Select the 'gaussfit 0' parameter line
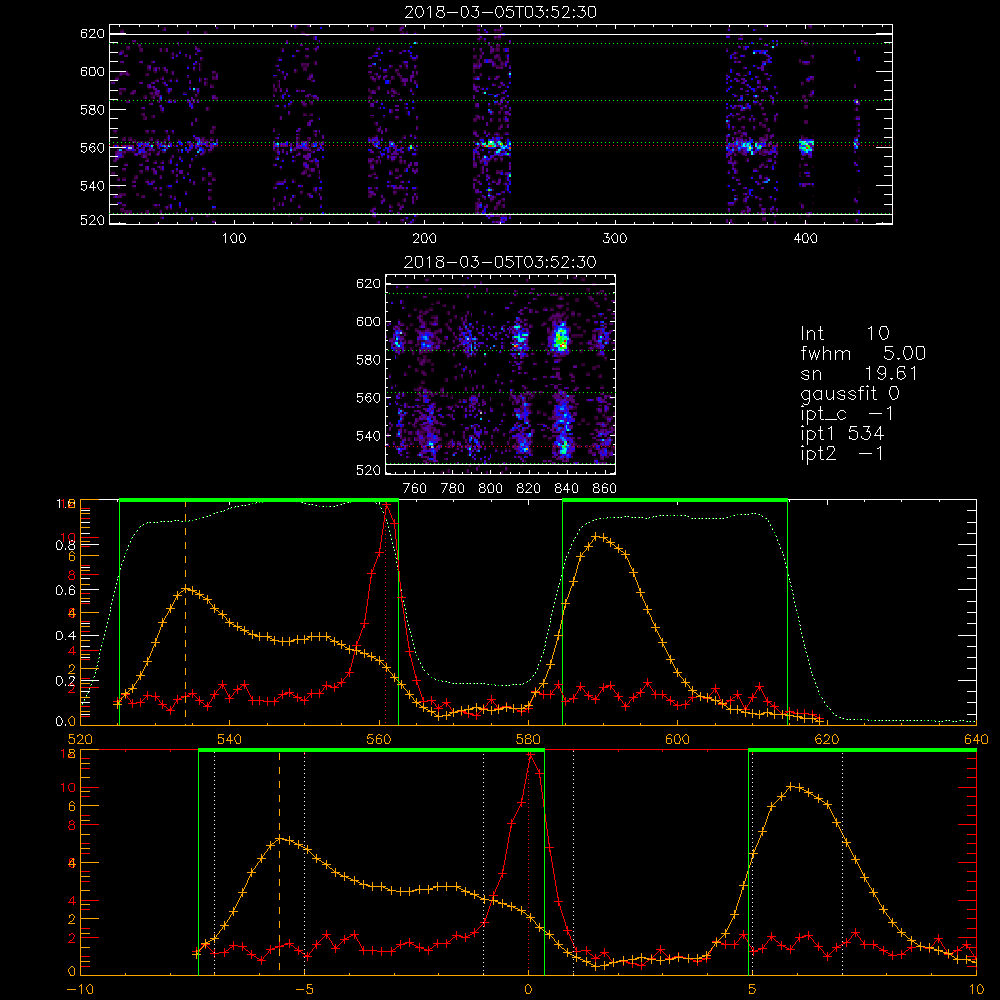The height and width of the screenshot is (1000, 1000). click(849, 394)
